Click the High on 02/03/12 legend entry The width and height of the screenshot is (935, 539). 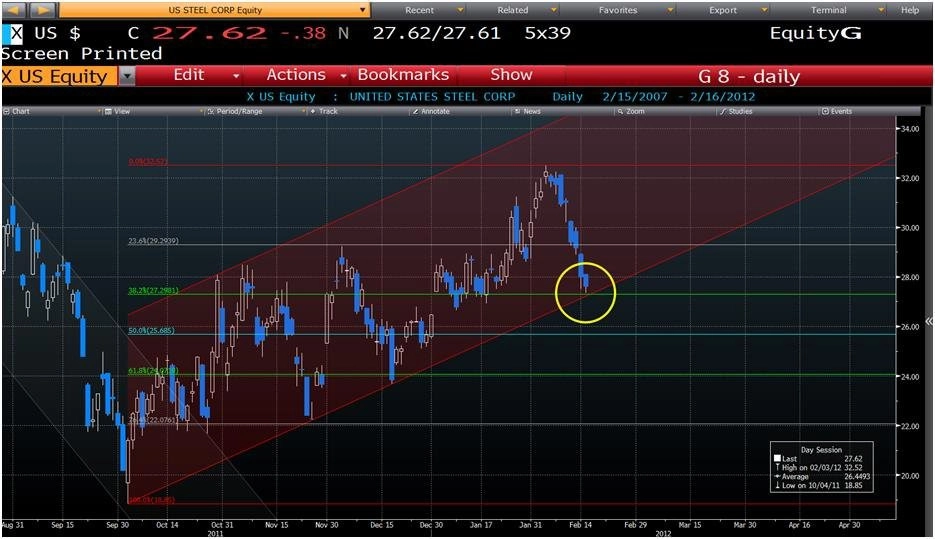(x=818, y=467)
